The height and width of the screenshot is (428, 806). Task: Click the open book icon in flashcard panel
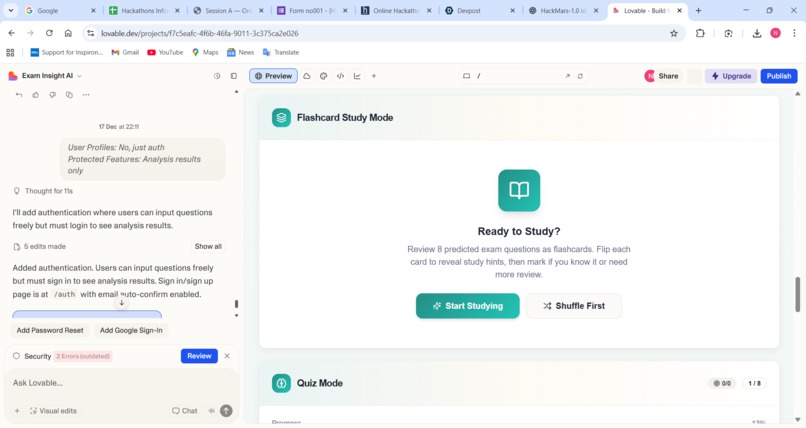click(519, 191)
